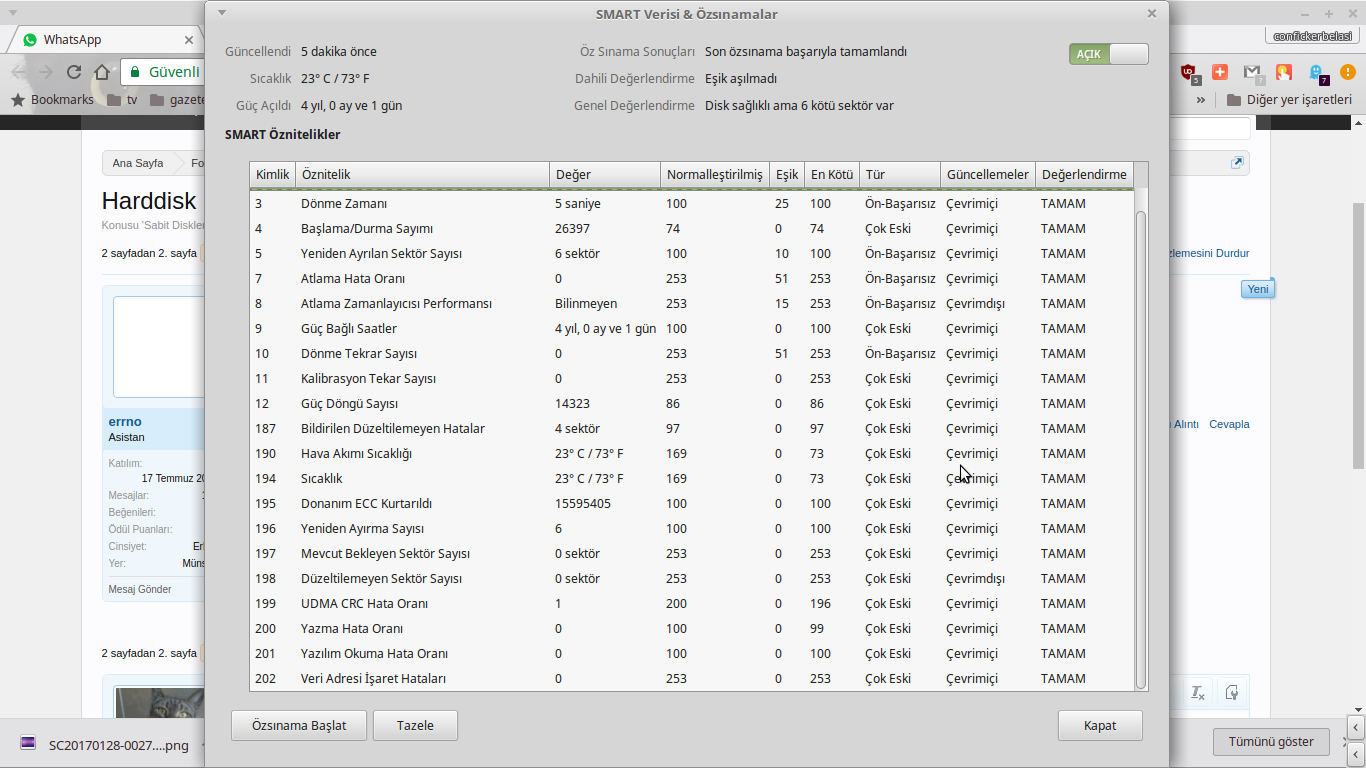Switch to the WhatsApp browser tab
The width and height of the screenshot is (1366, 768).
coord(100,40)
